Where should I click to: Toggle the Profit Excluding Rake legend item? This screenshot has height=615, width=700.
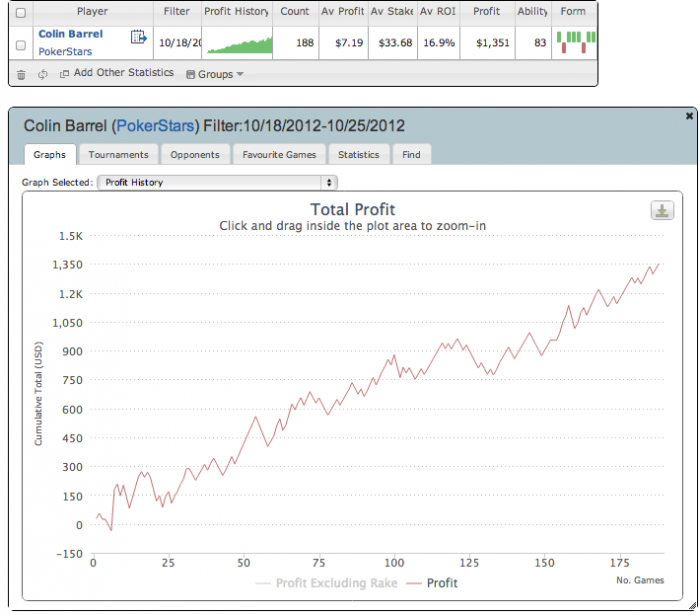tap(326, 583)
